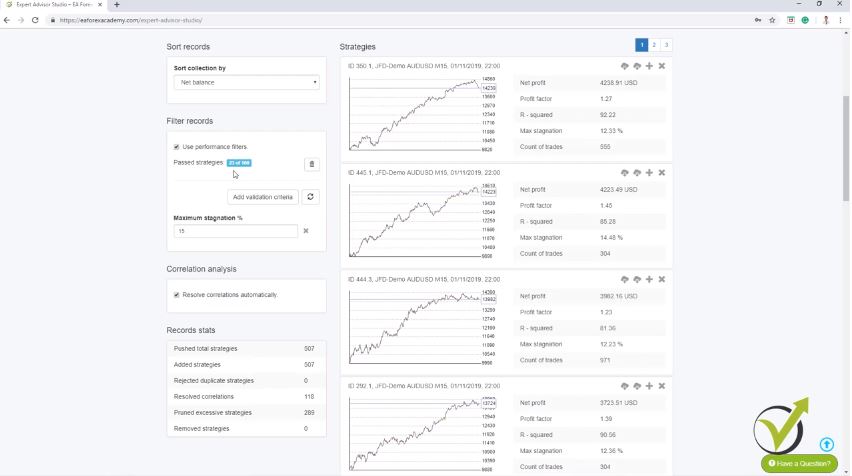Click the Add validation criteria button
852x476 pixels.
click(x=262, y=197)
